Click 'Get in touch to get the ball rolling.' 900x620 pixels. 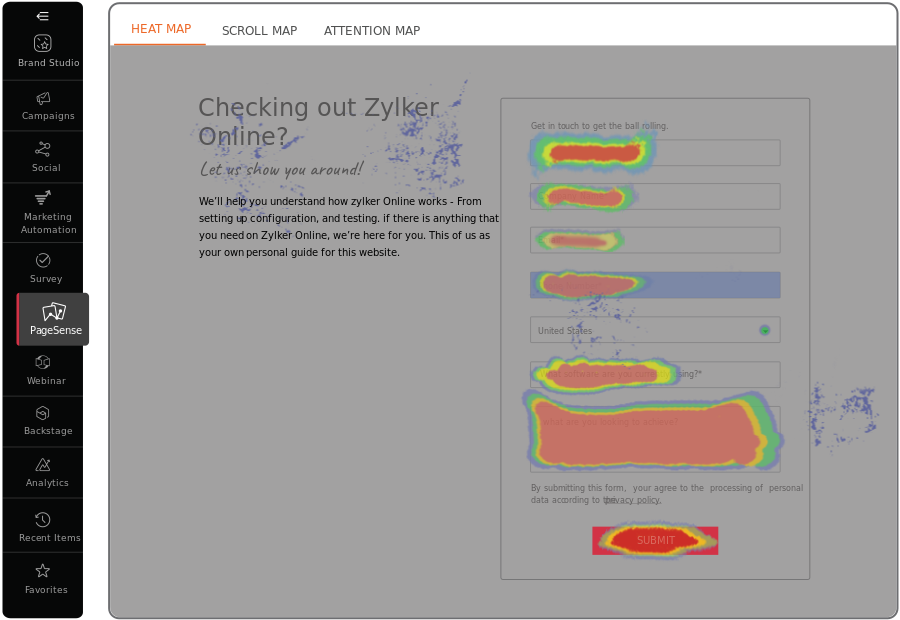599,126
